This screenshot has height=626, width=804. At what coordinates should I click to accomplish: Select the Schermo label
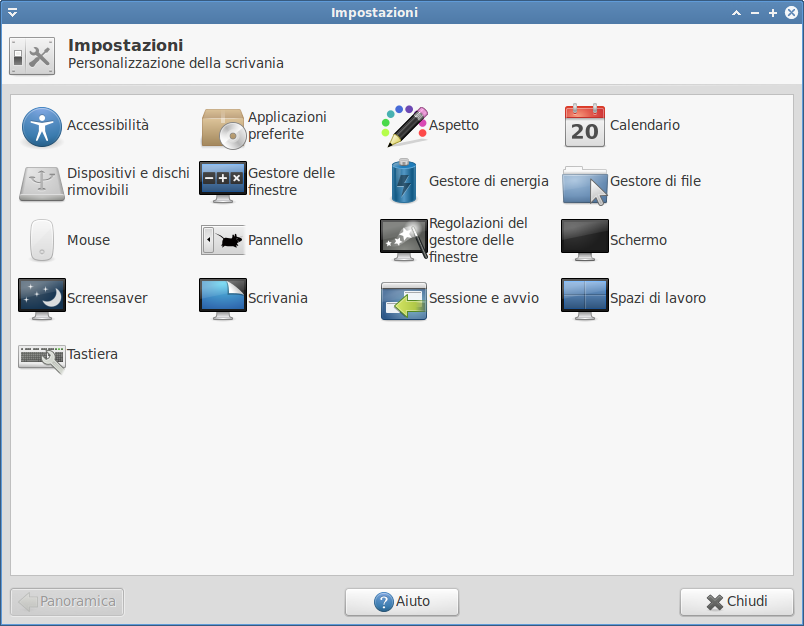[638, 240]
